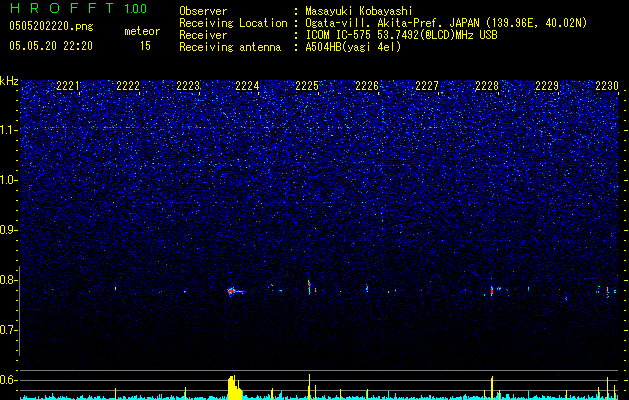The width and height of the screenshot is (629, 400).
Task: Click the kHz axis unit label
Action: (x=9, y=81)
